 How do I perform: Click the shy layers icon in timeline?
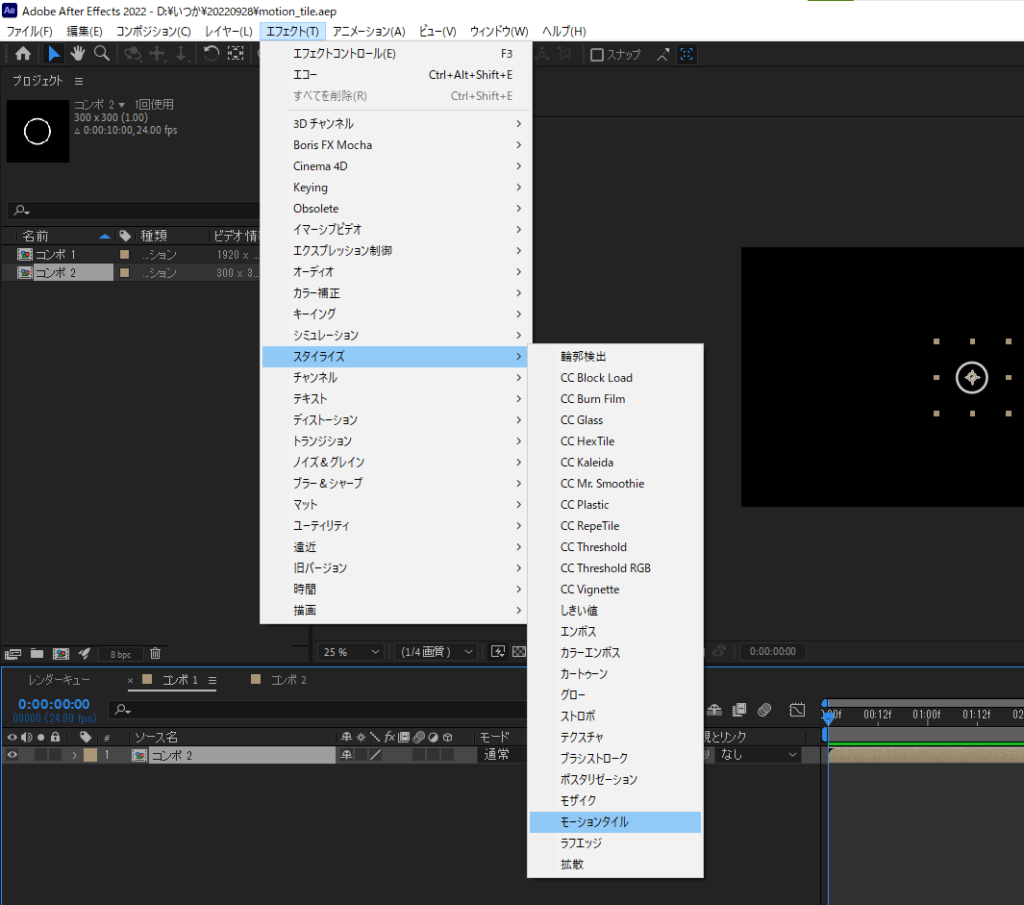pyautogui.click(x=714, y=710)
